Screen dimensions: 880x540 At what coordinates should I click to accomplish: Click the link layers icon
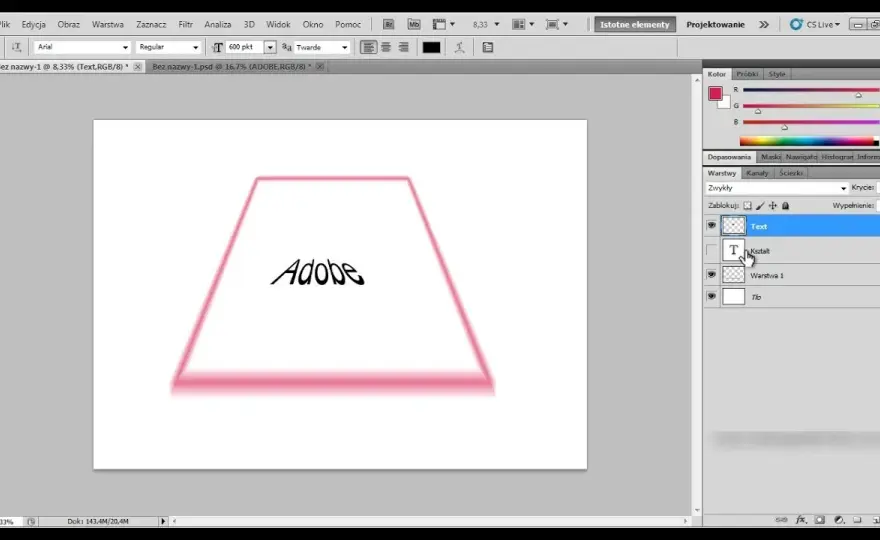tap(781, 520)
